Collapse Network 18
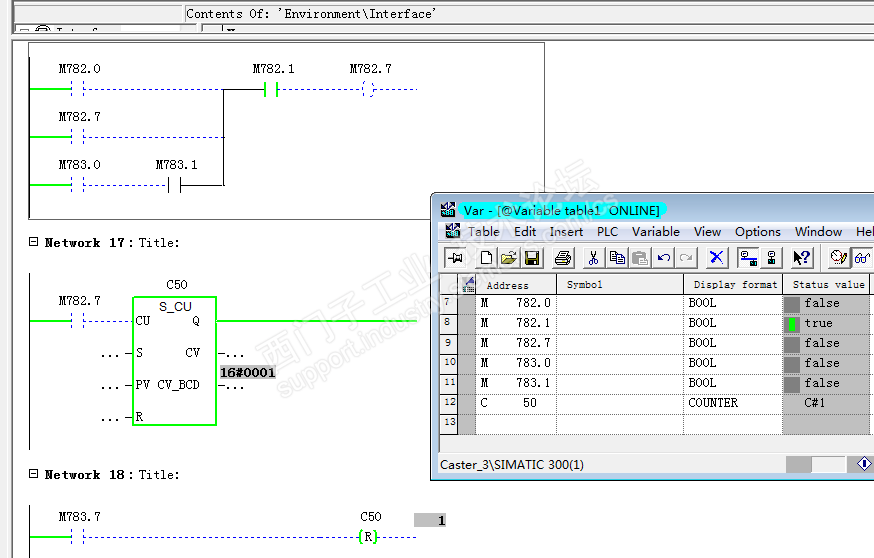The image size is (874, 558). click(x=33, y=474)
